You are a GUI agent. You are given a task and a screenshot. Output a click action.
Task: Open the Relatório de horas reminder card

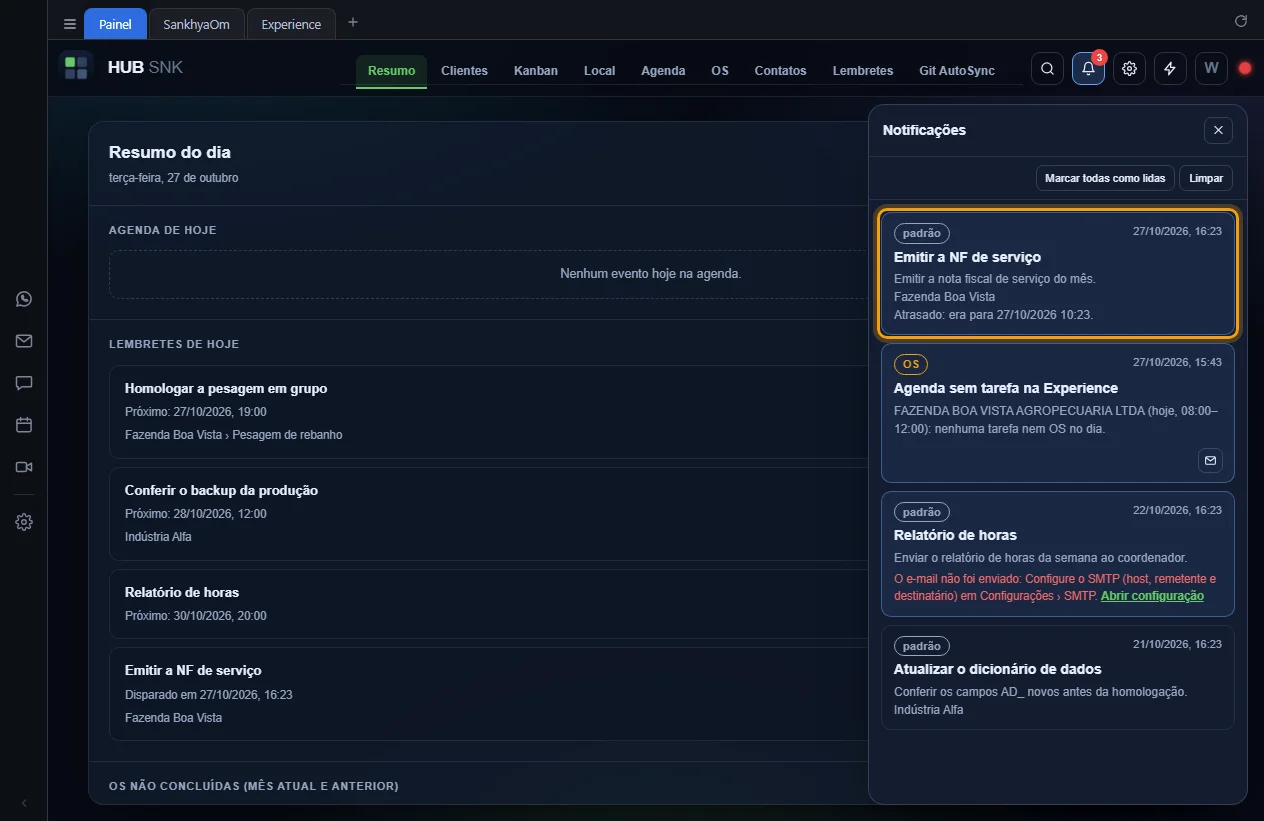[x=490, y=604]
